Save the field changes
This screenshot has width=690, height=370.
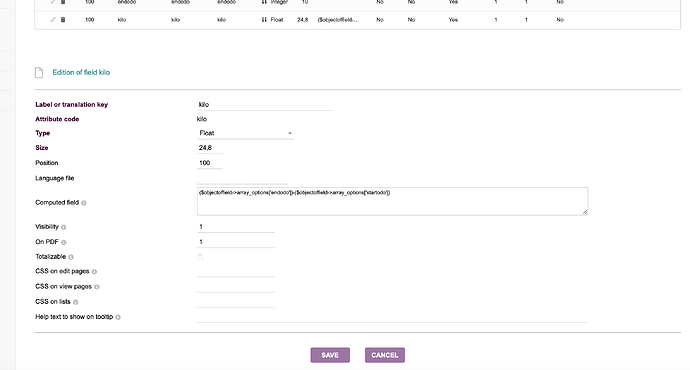[x=330, y=355]
